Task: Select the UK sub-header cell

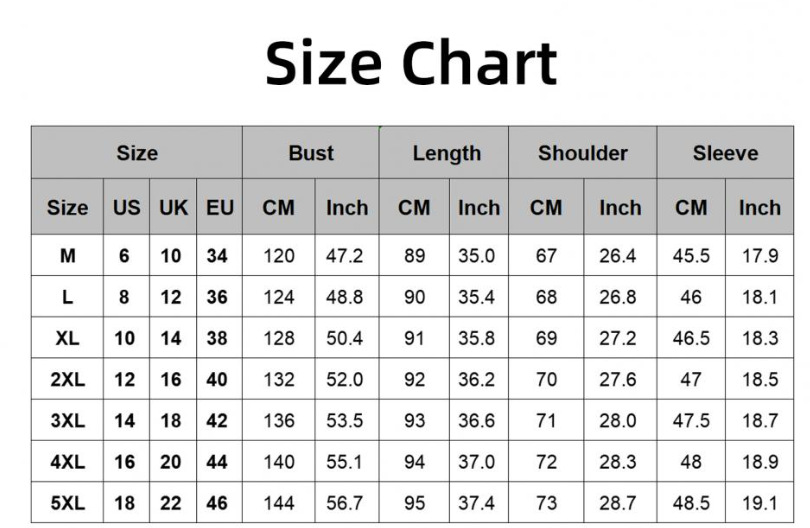Action: pyautogui.click(x=173, y=208)
